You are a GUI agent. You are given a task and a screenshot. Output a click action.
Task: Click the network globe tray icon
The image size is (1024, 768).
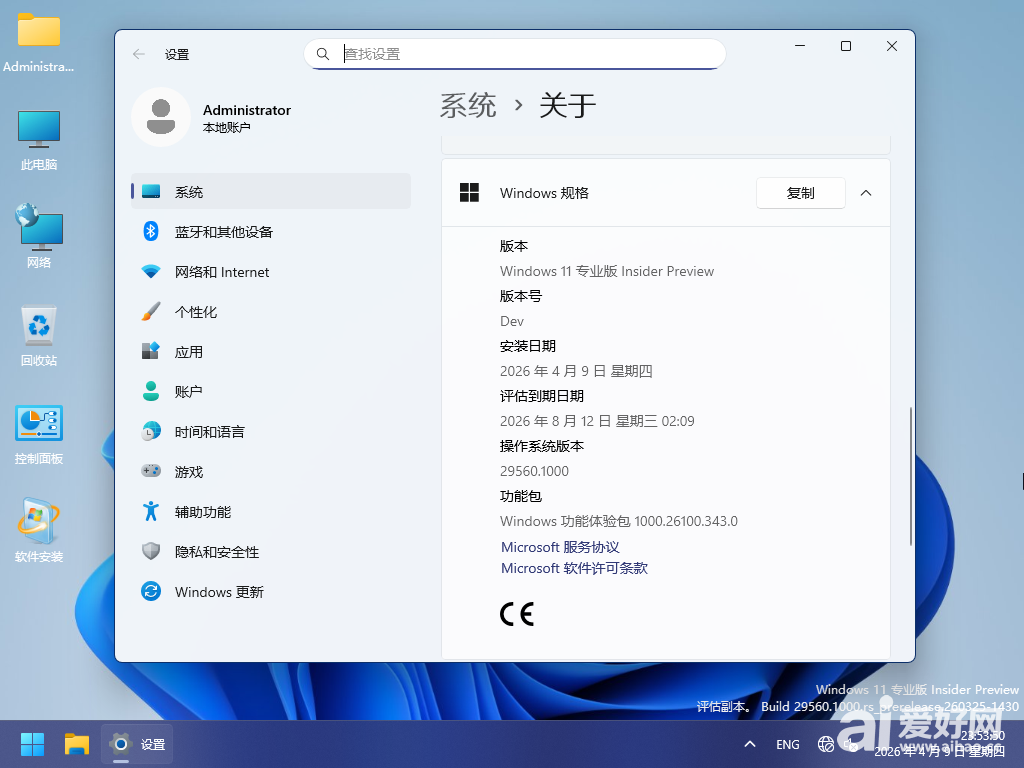(825, 744)
